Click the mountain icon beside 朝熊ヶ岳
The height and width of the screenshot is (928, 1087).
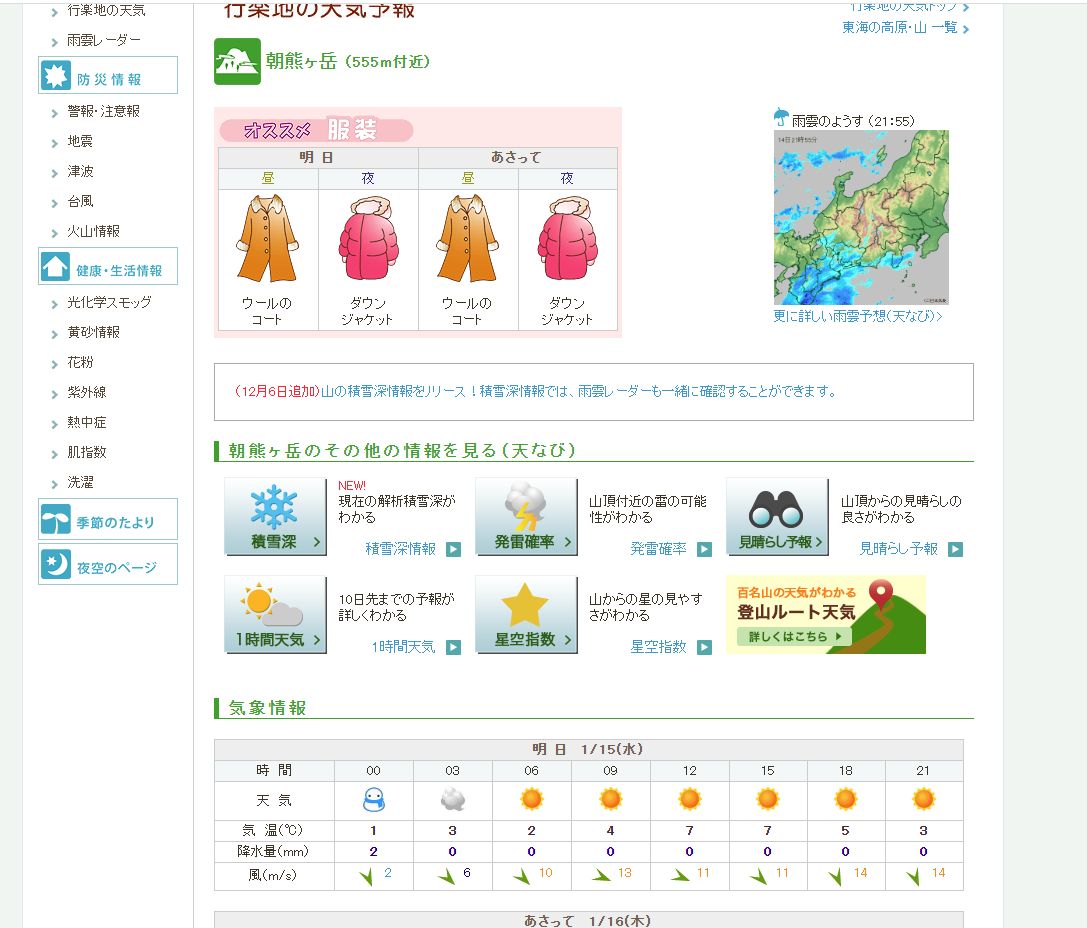[x=236, y=62]
